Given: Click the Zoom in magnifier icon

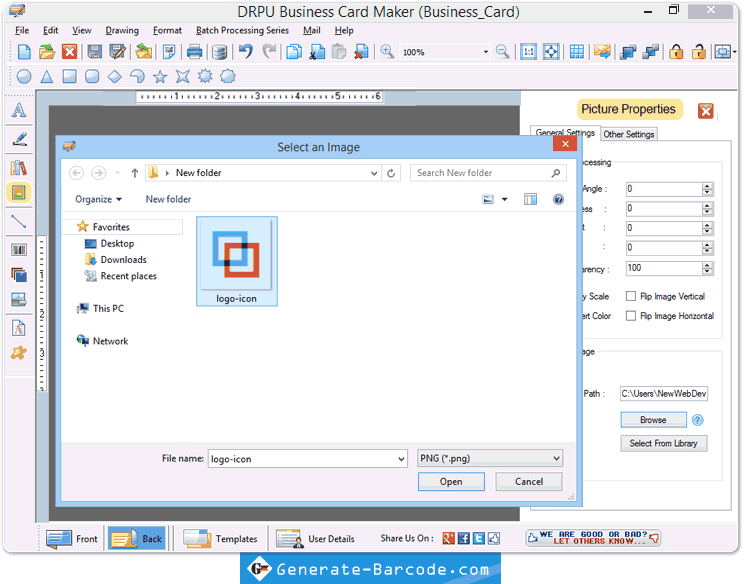Looking at the screenshot, I should 387,52.
